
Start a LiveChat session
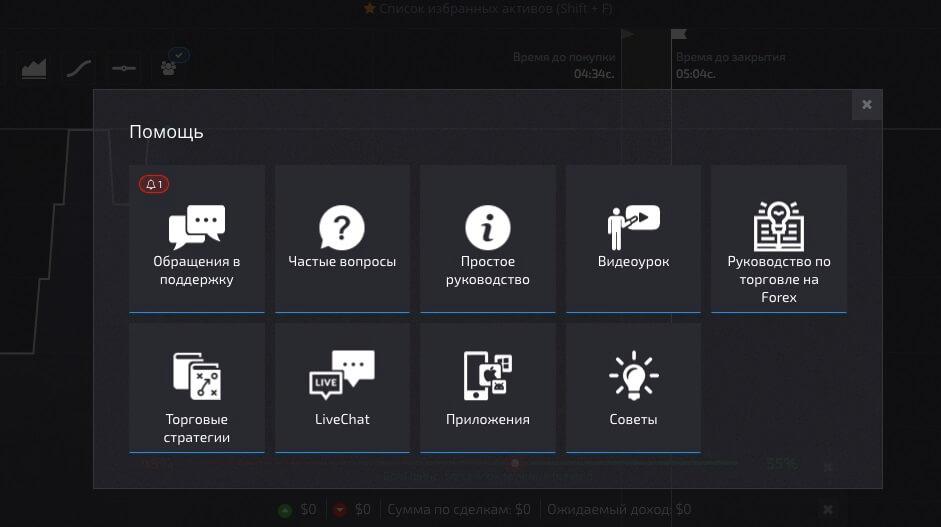coord(342,400)
